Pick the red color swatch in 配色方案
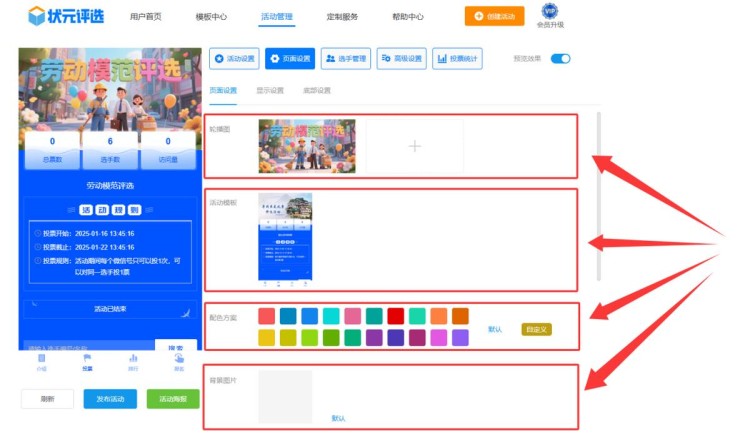 coord(396,316)
